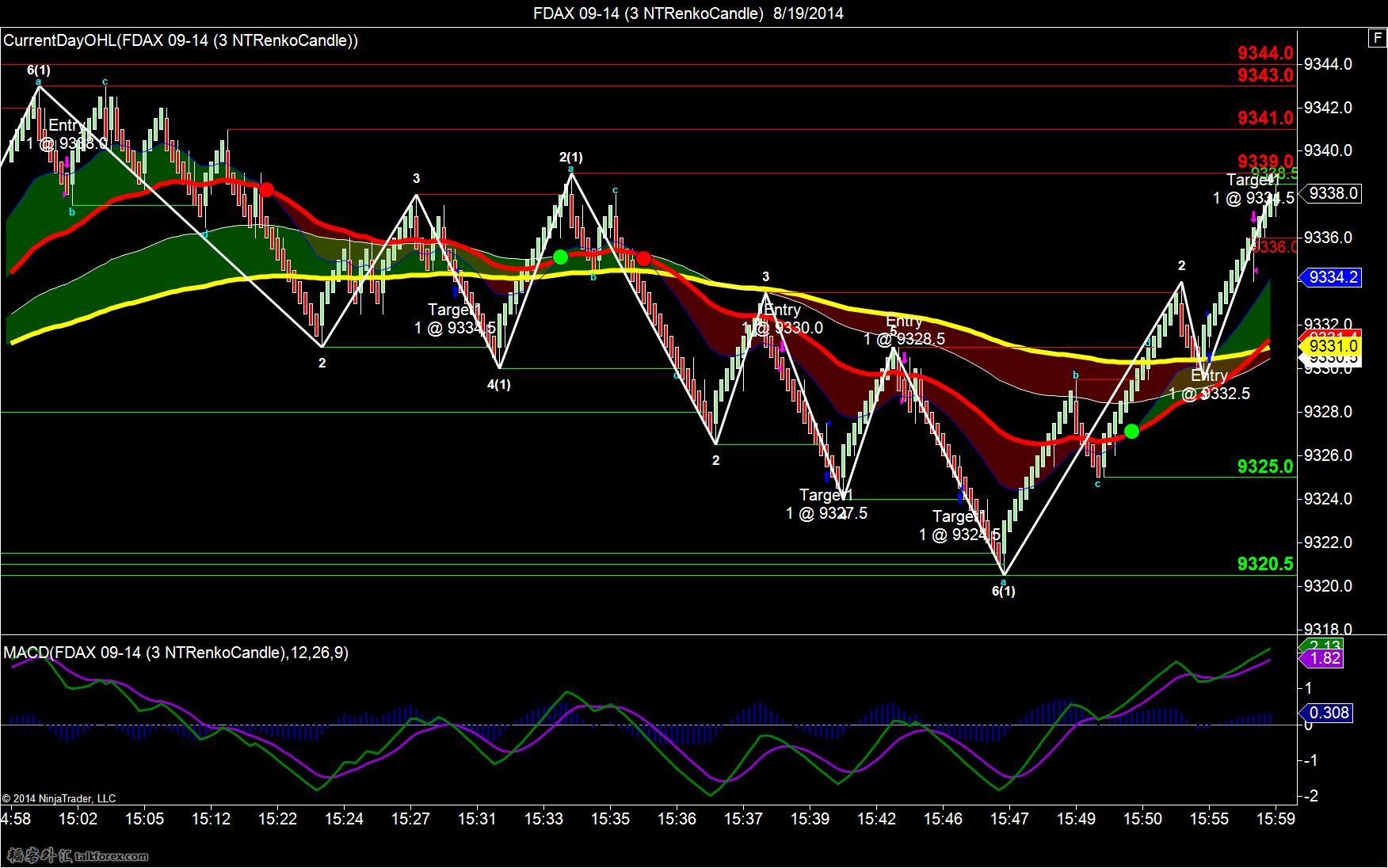The image size is (1388, 868).
Task: Click the 15:31 time axis label
Action: point(477,818)
